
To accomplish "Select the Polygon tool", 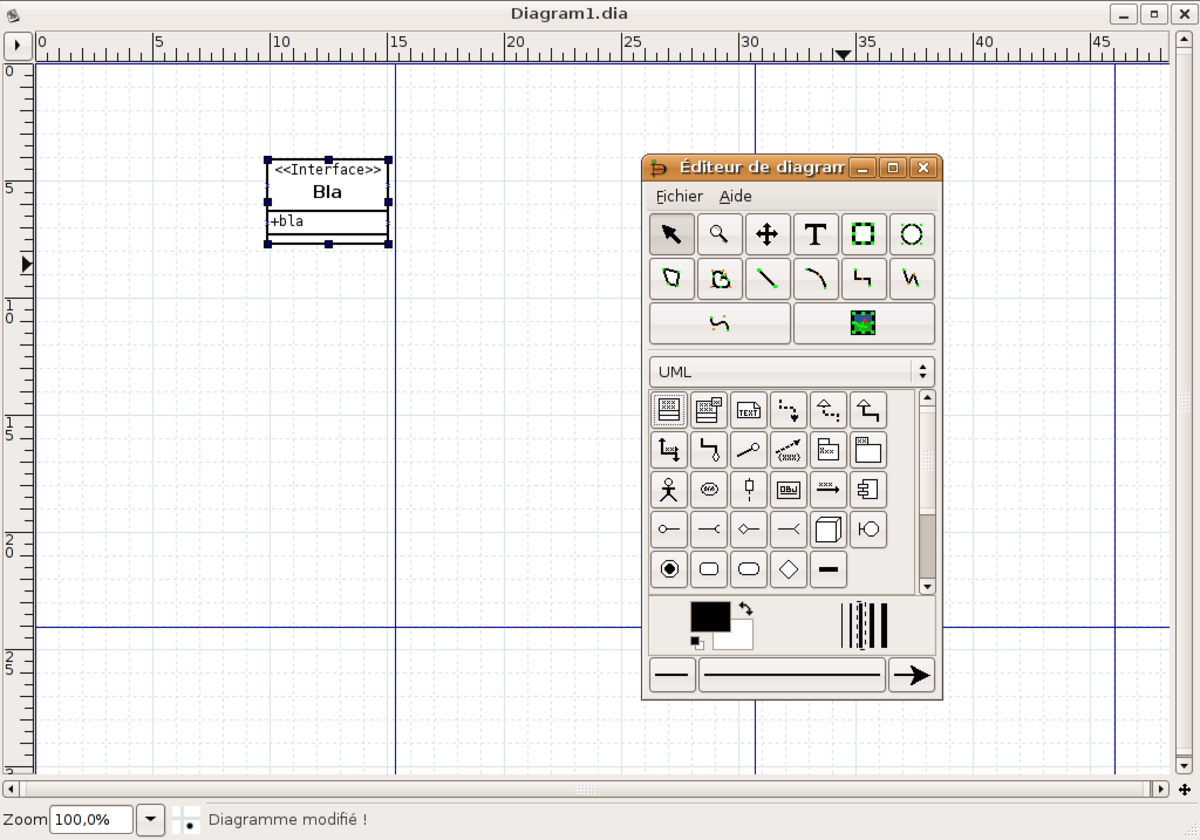I will [x=671, y=278].
